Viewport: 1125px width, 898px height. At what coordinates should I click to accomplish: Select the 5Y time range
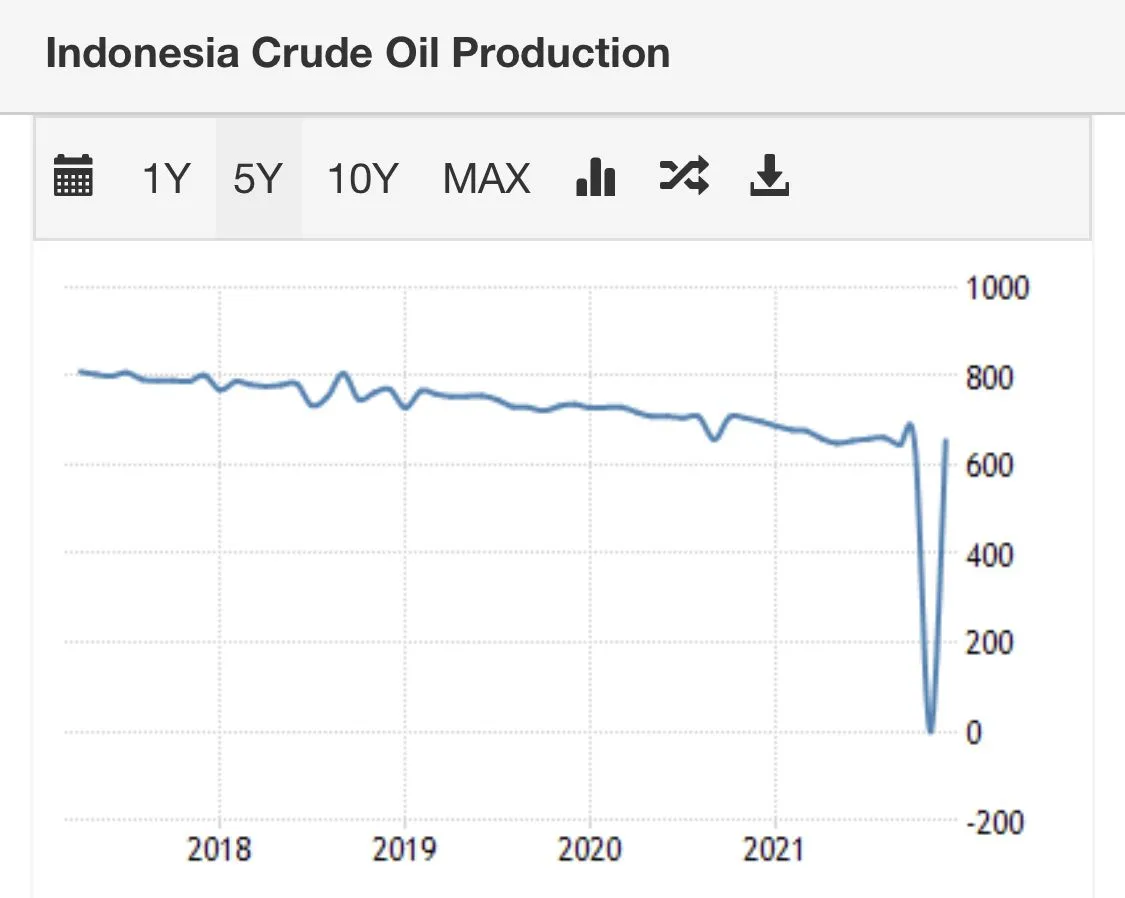coord(258,179)
